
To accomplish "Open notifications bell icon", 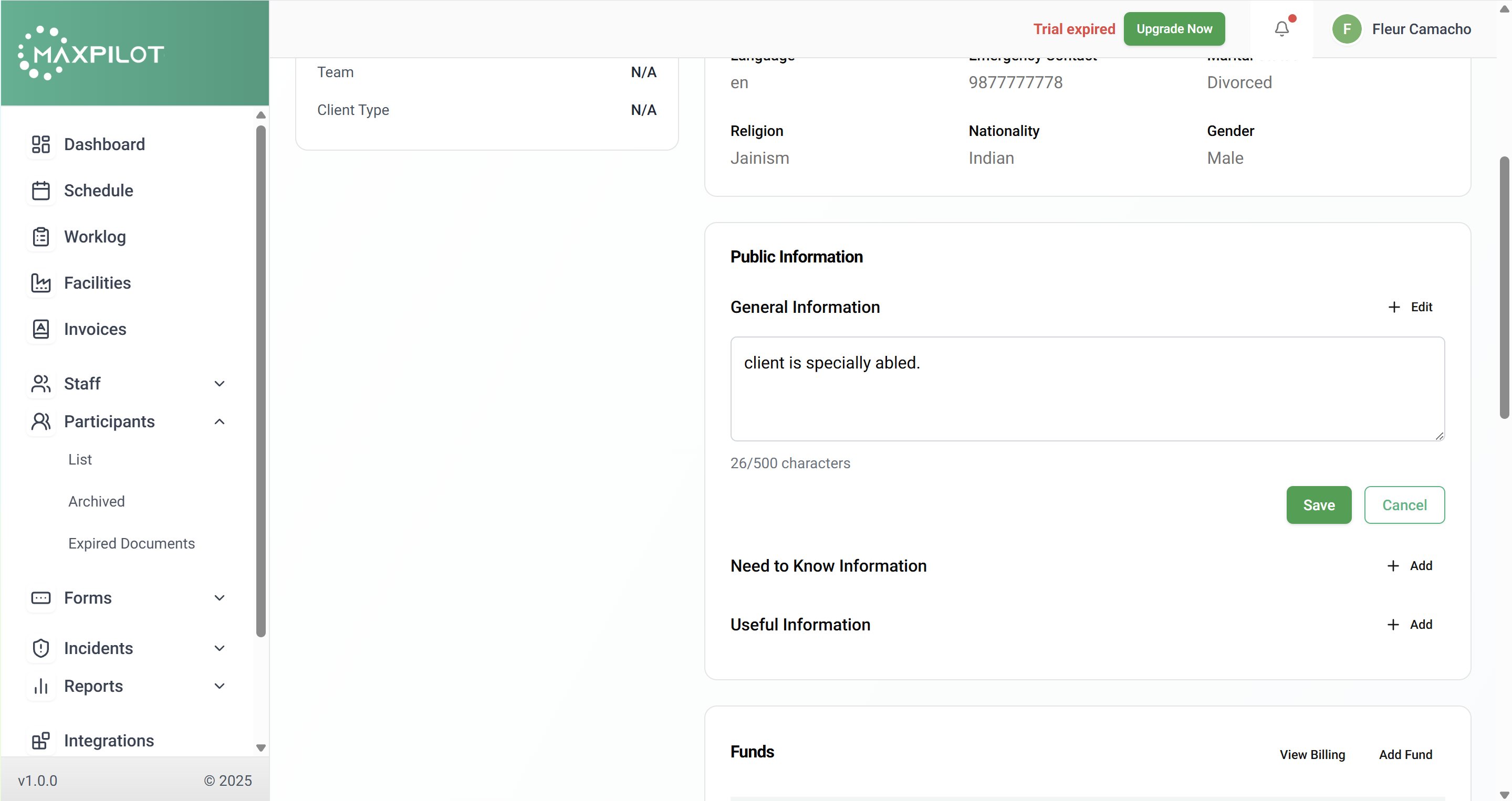I will 1281,29.
